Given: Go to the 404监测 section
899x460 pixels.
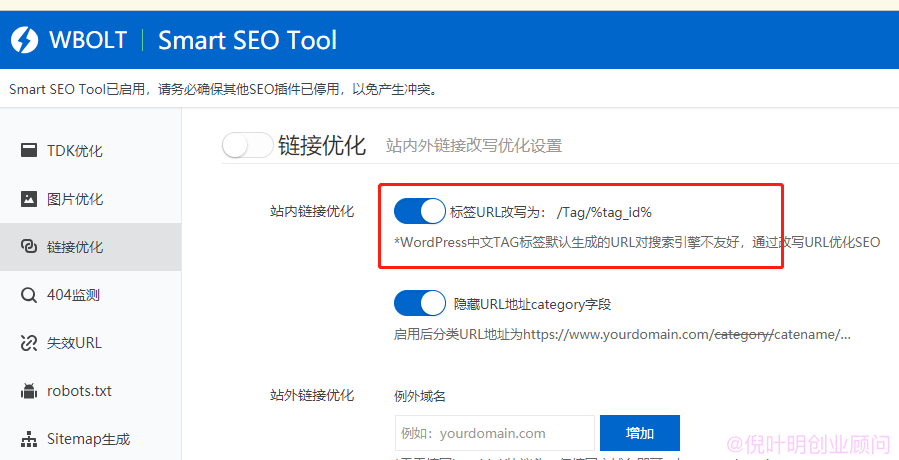Looking at the screenshot, I should (x=91, y=295).
